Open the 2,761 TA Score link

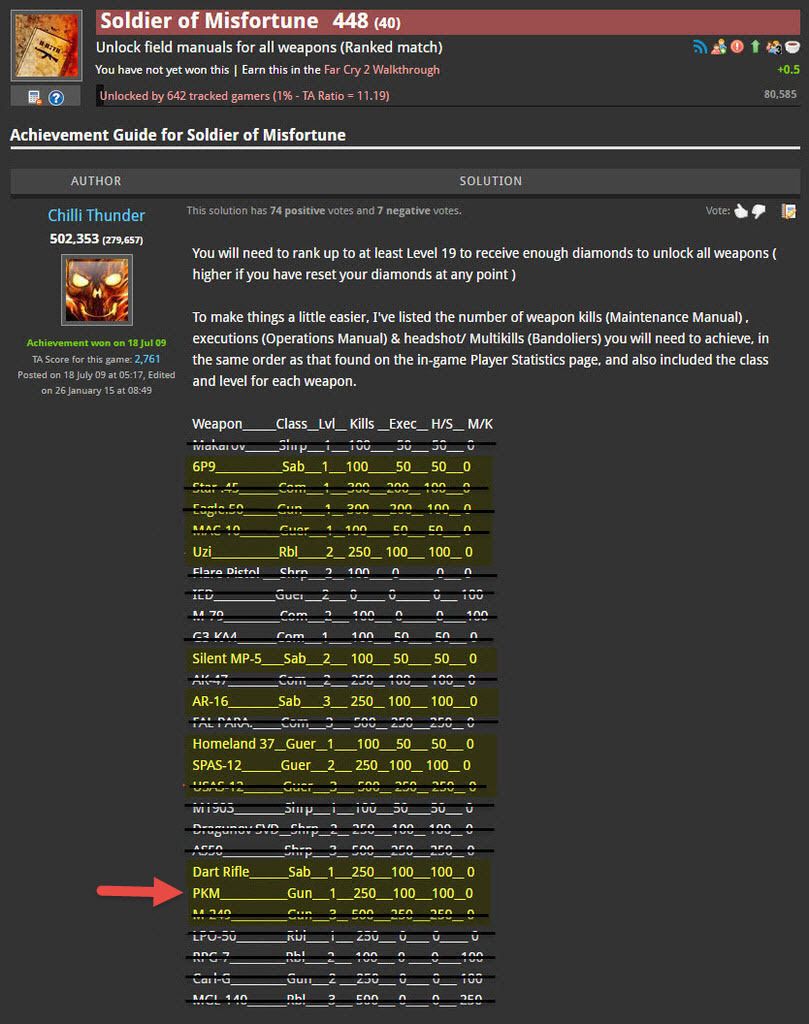click(147, 359)
